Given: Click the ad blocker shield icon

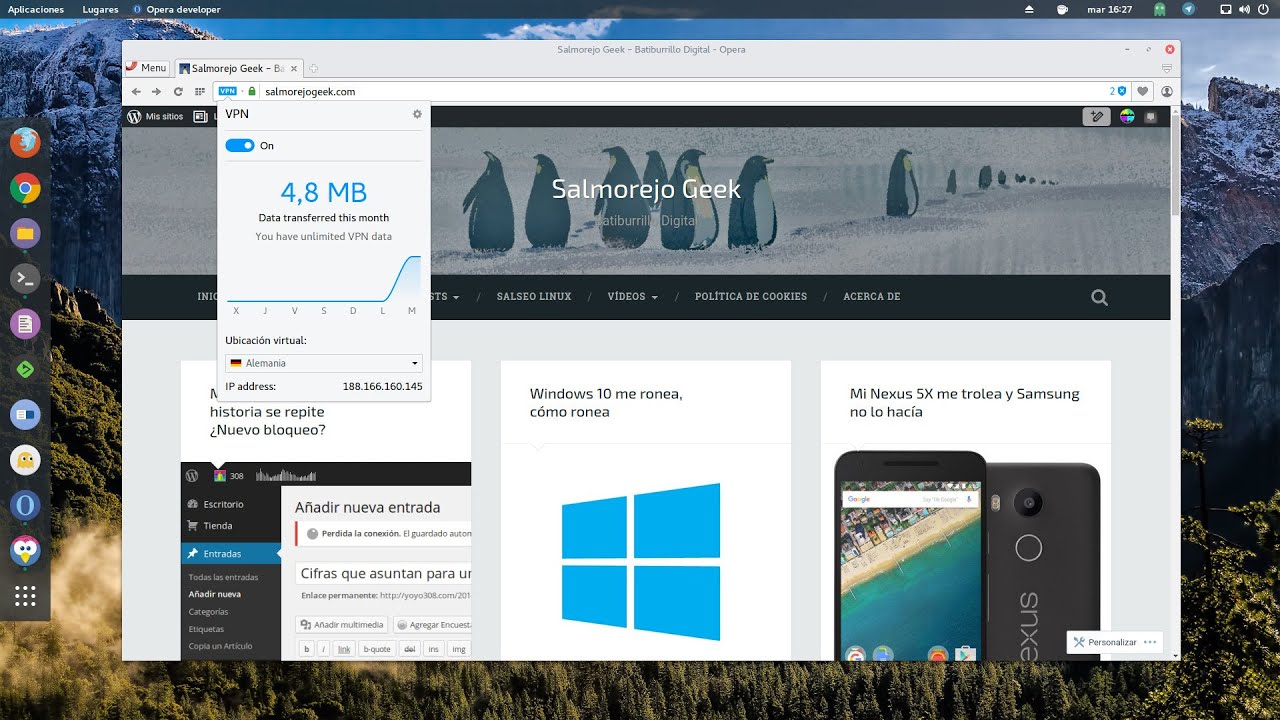Looking at the screenshot, I should (x=1122, y=91).
